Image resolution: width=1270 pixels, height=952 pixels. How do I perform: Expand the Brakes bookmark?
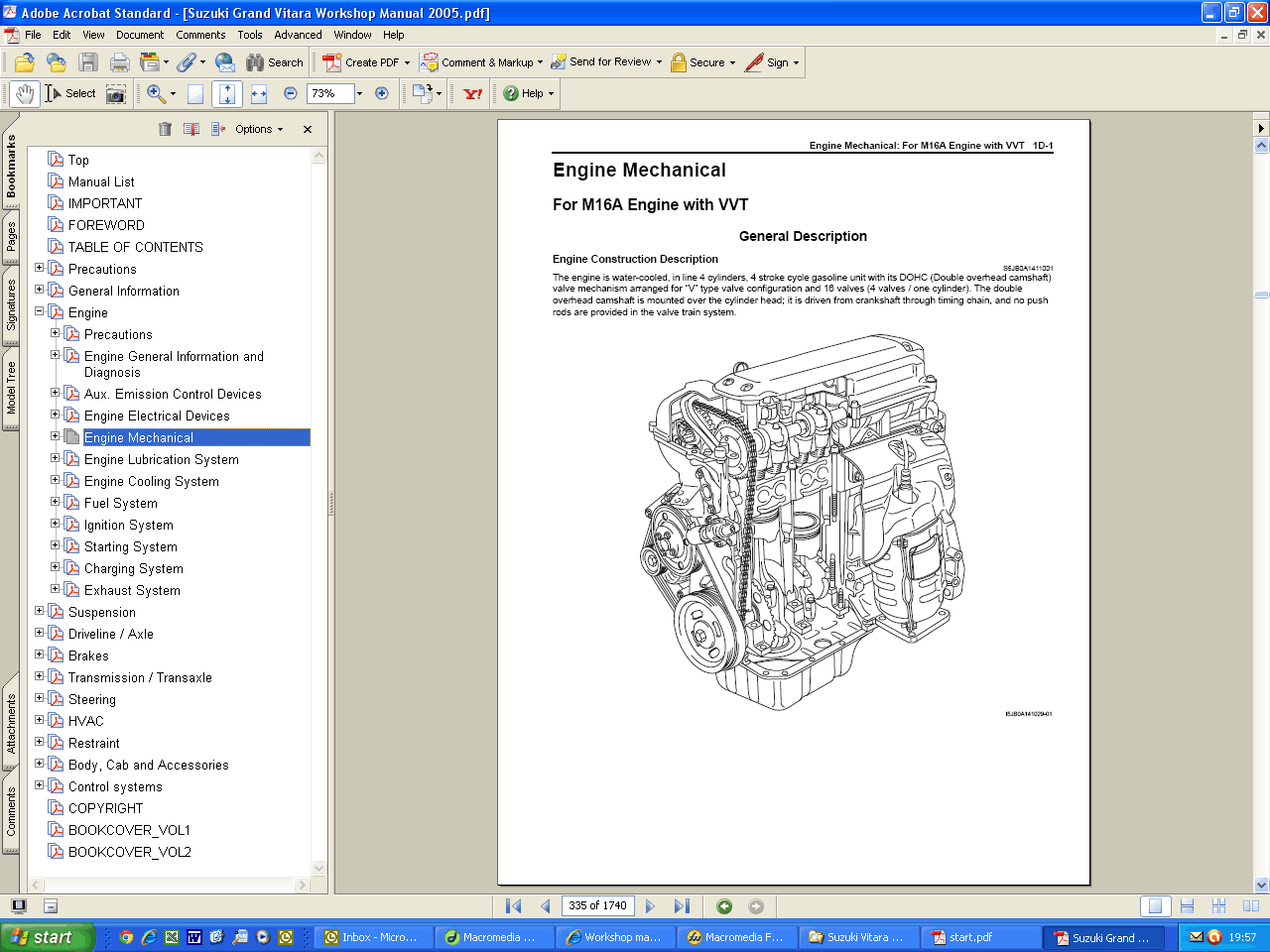(x=40, y=654)
